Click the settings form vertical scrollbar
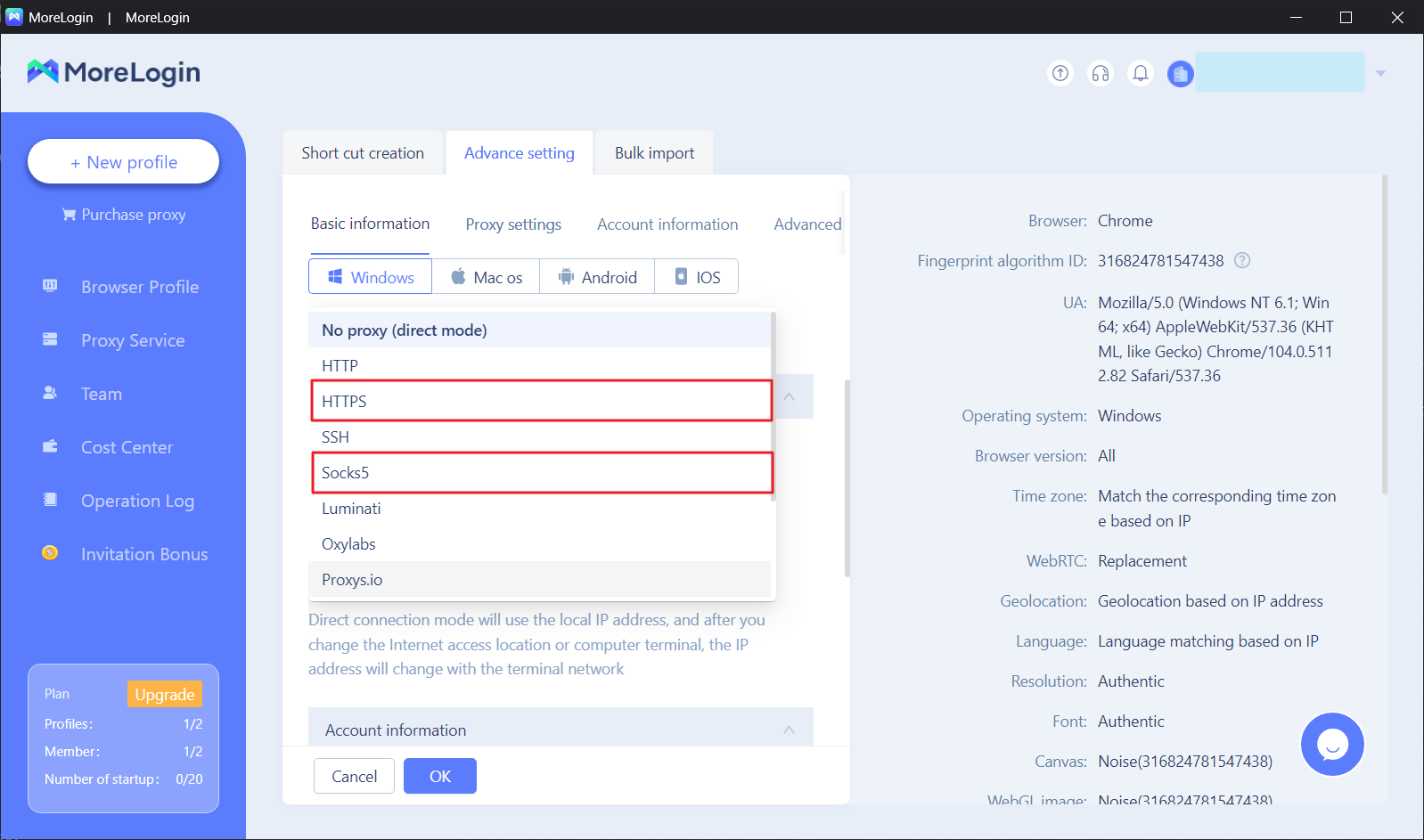Screen dimensions: 1424x840 pyautogui.click(x=847, y=477)
